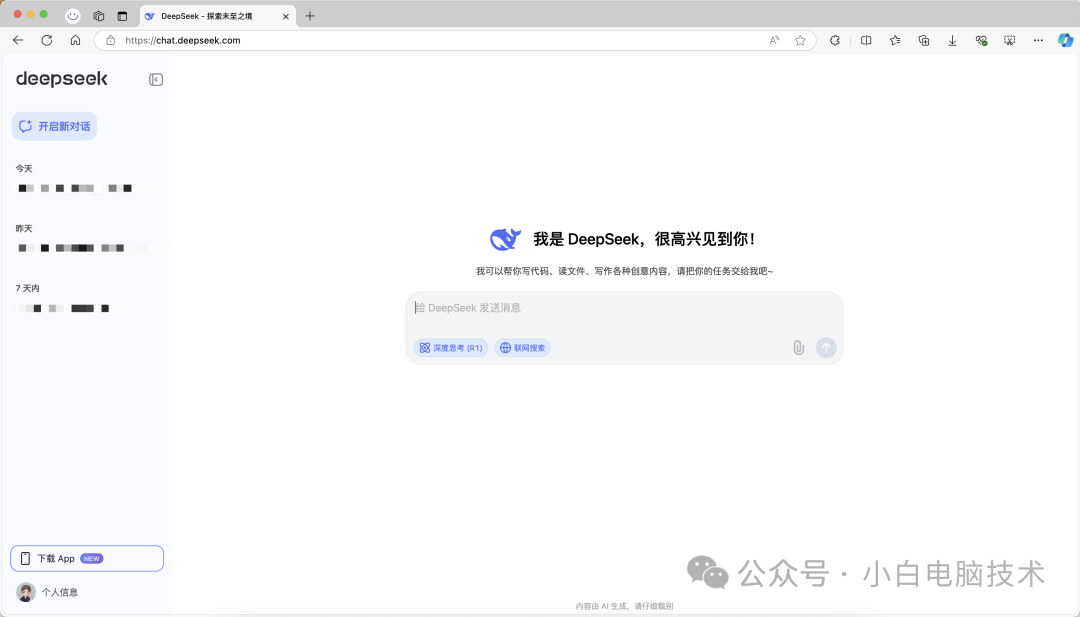The image size is (1080, 617).
Task: Click the NEW badge on 下载 App
Action: pyautogui.click(x=92, y=558)
